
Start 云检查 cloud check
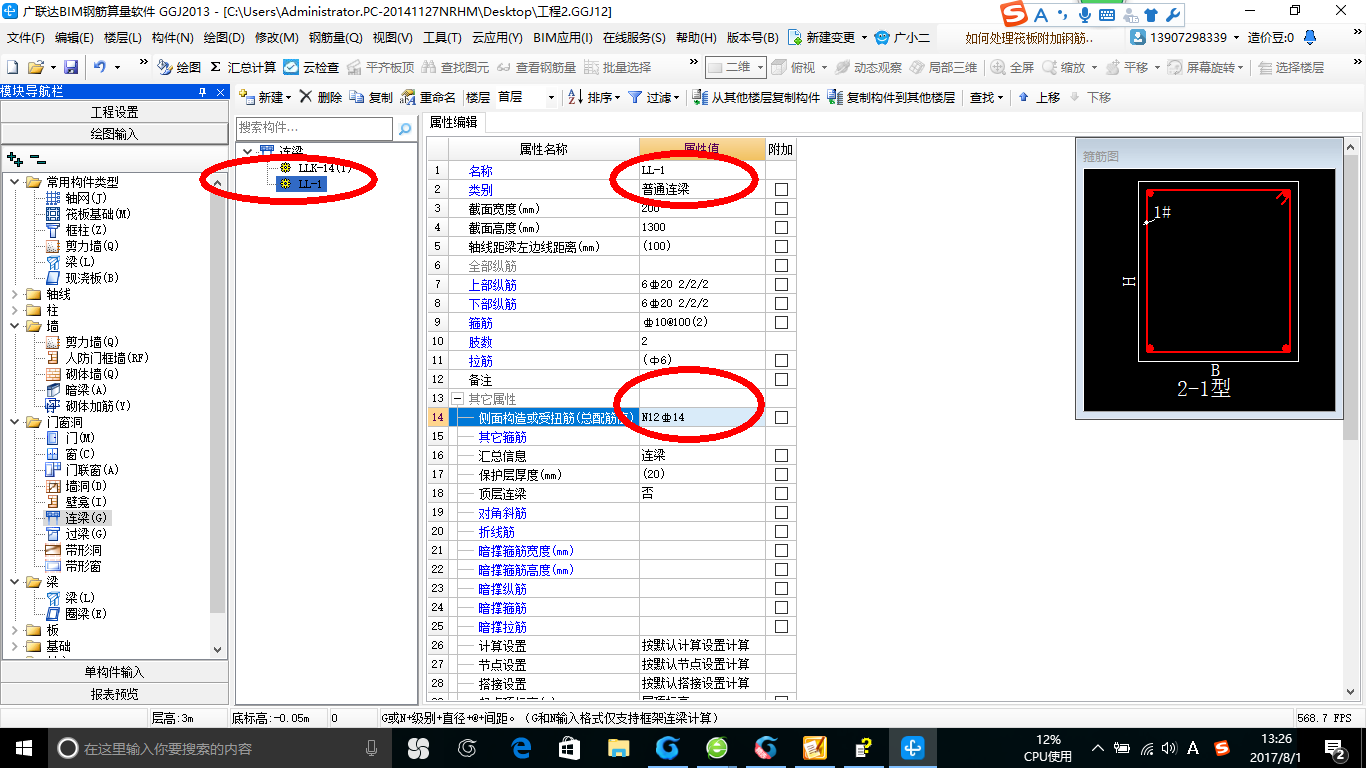[x=311, y=67]
